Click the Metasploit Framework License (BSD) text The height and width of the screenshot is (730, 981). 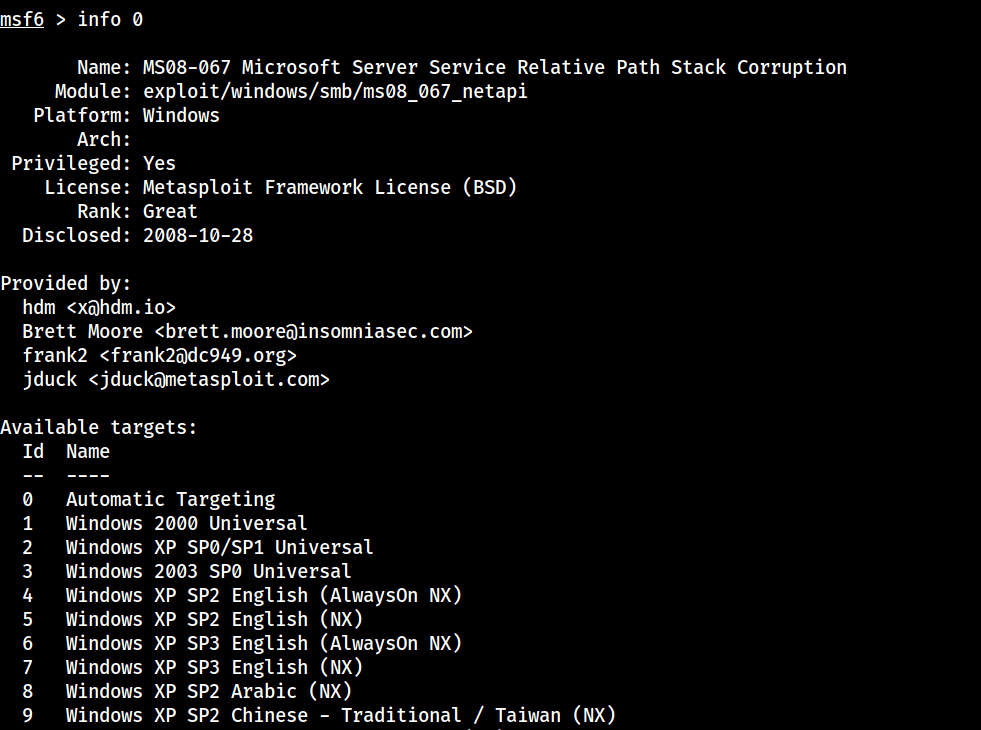330,187
